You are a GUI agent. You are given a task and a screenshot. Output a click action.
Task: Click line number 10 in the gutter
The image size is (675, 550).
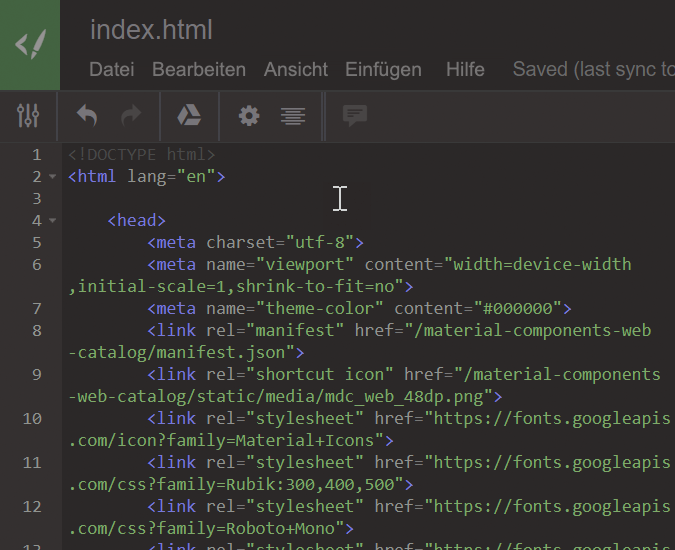[x=32, y=419]
